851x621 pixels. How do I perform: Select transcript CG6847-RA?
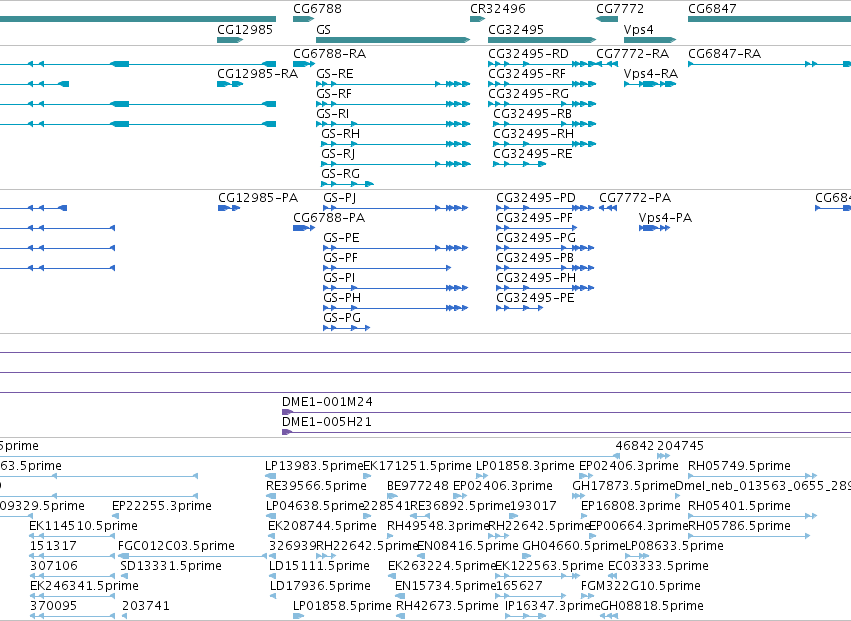tap(725, 54)
